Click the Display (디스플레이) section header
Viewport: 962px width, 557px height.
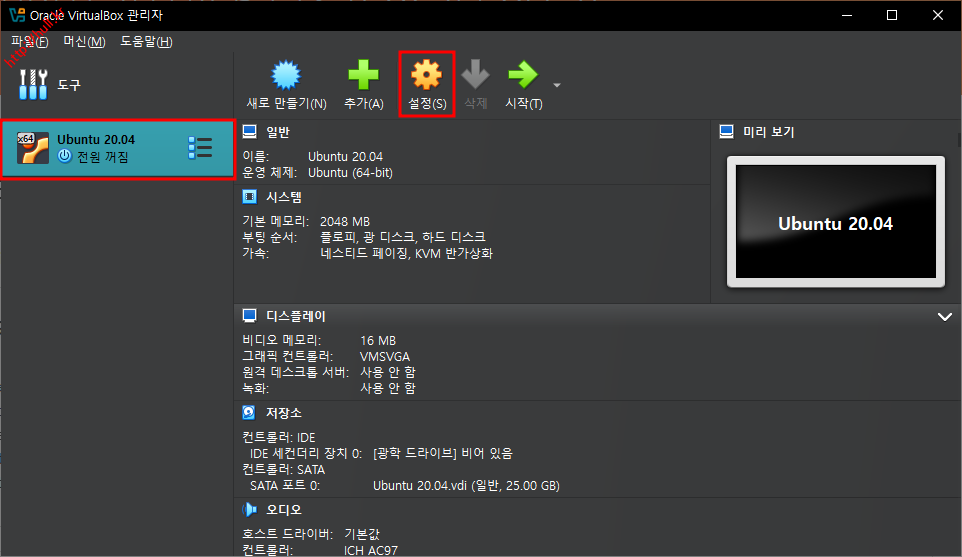296,316
